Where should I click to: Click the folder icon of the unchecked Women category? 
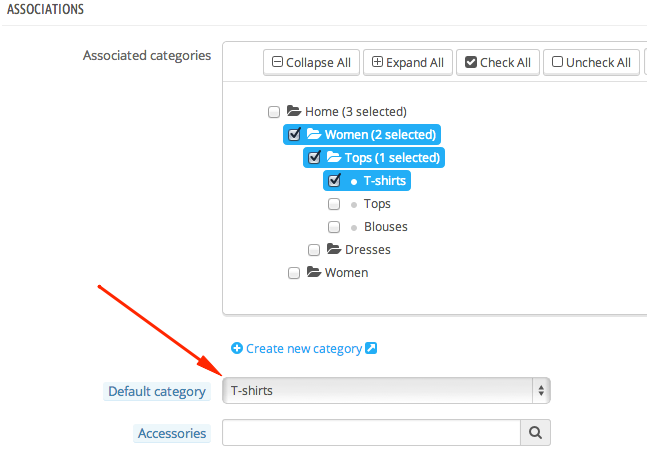point(314,272)
